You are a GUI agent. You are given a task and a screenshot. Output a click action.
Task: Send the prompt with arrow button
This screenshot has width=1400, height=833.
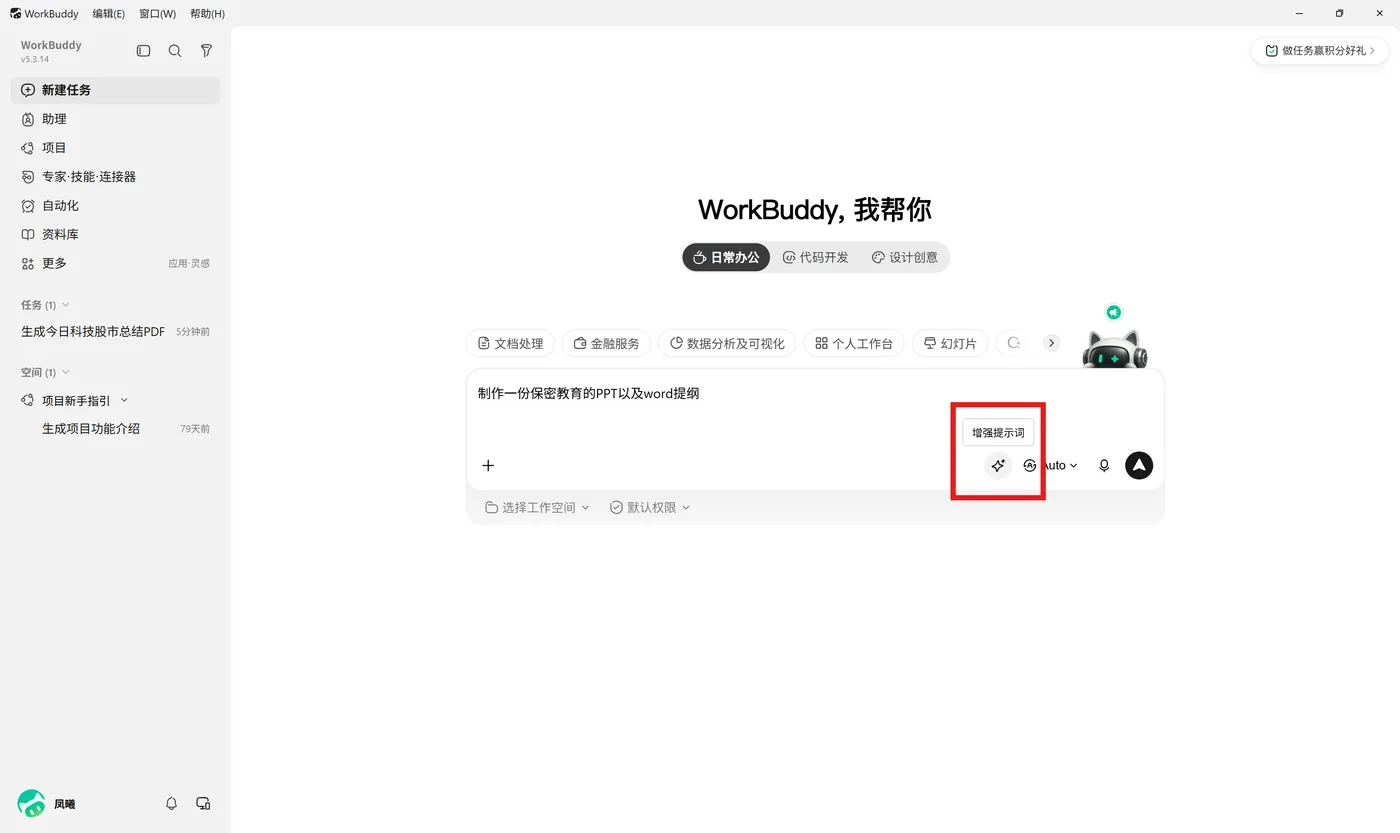pos(1139,465)
